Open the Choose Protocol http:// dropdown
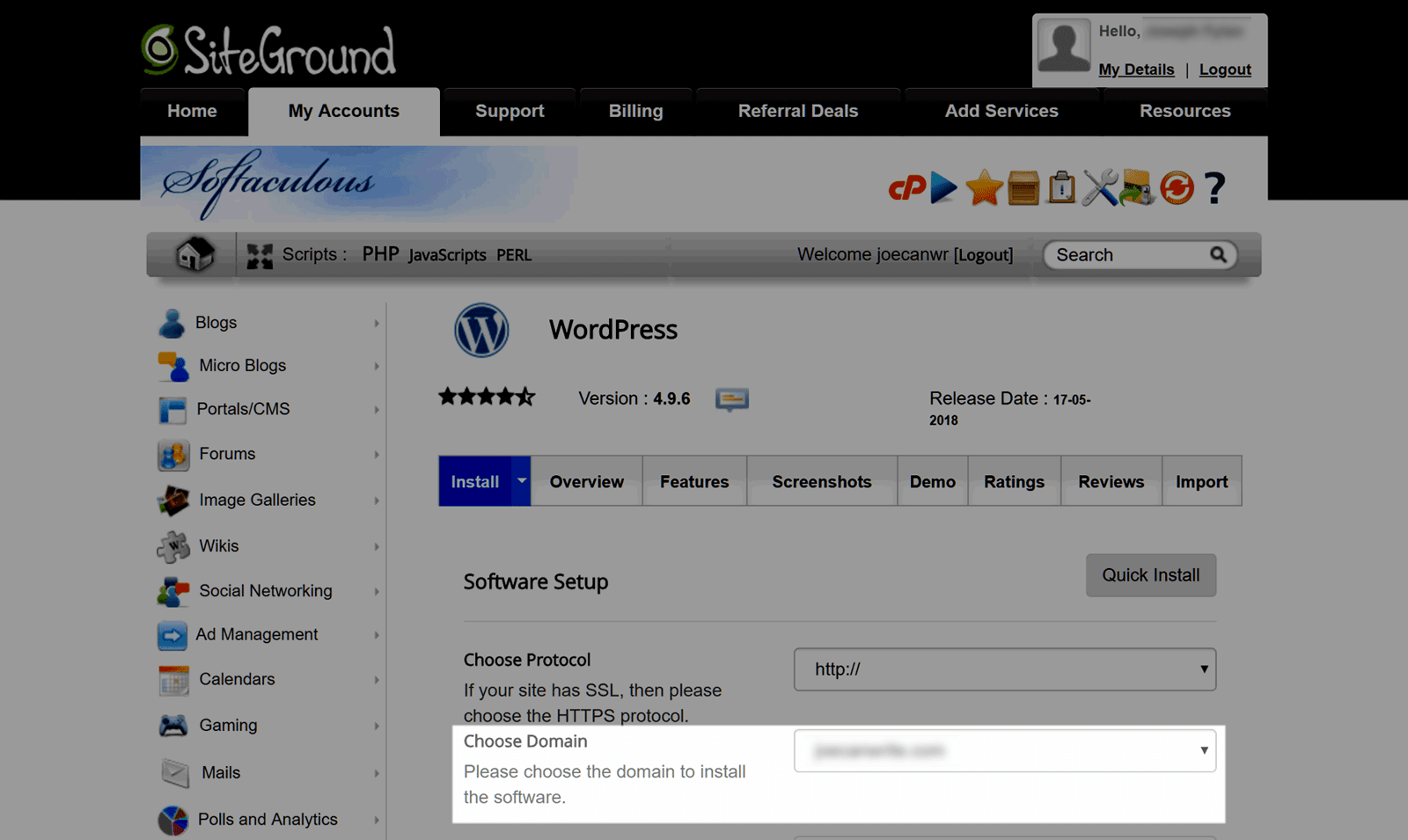Screen dimensions: 1408x840 (1005, 669)
